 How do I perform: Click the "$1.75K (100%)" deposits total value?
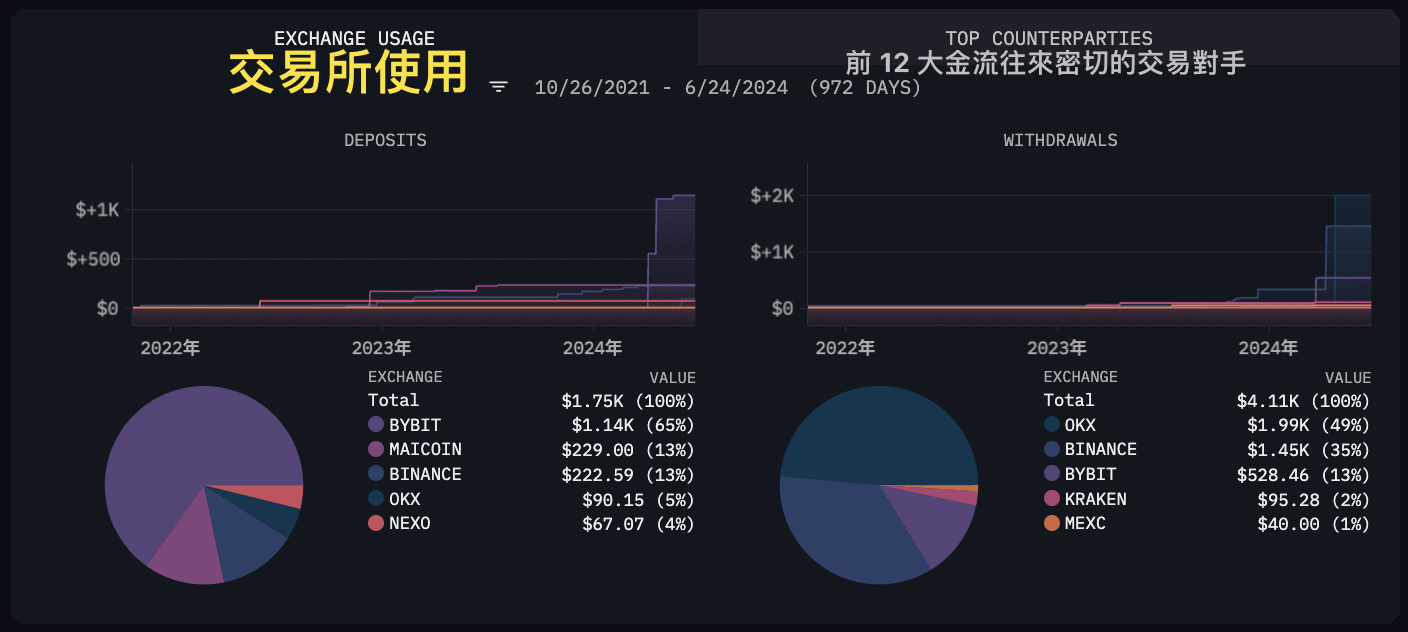[628, 401]
